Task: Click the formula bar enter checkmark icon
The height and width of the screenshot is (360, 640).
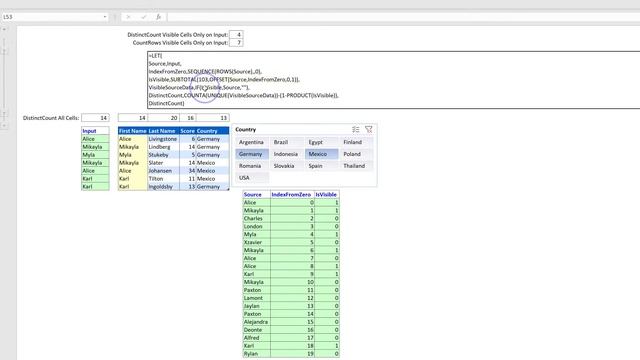Action: tap(143, 17)
